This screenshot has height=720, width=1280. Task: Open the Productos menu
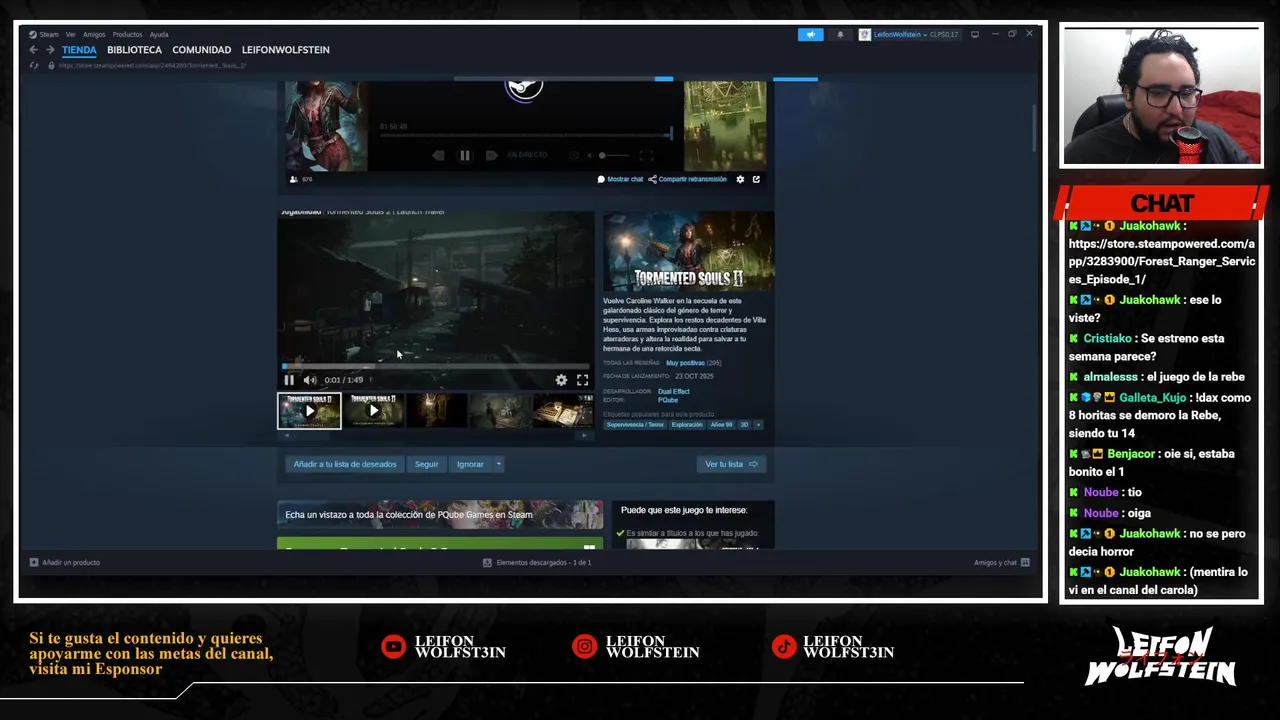(127, 34)
